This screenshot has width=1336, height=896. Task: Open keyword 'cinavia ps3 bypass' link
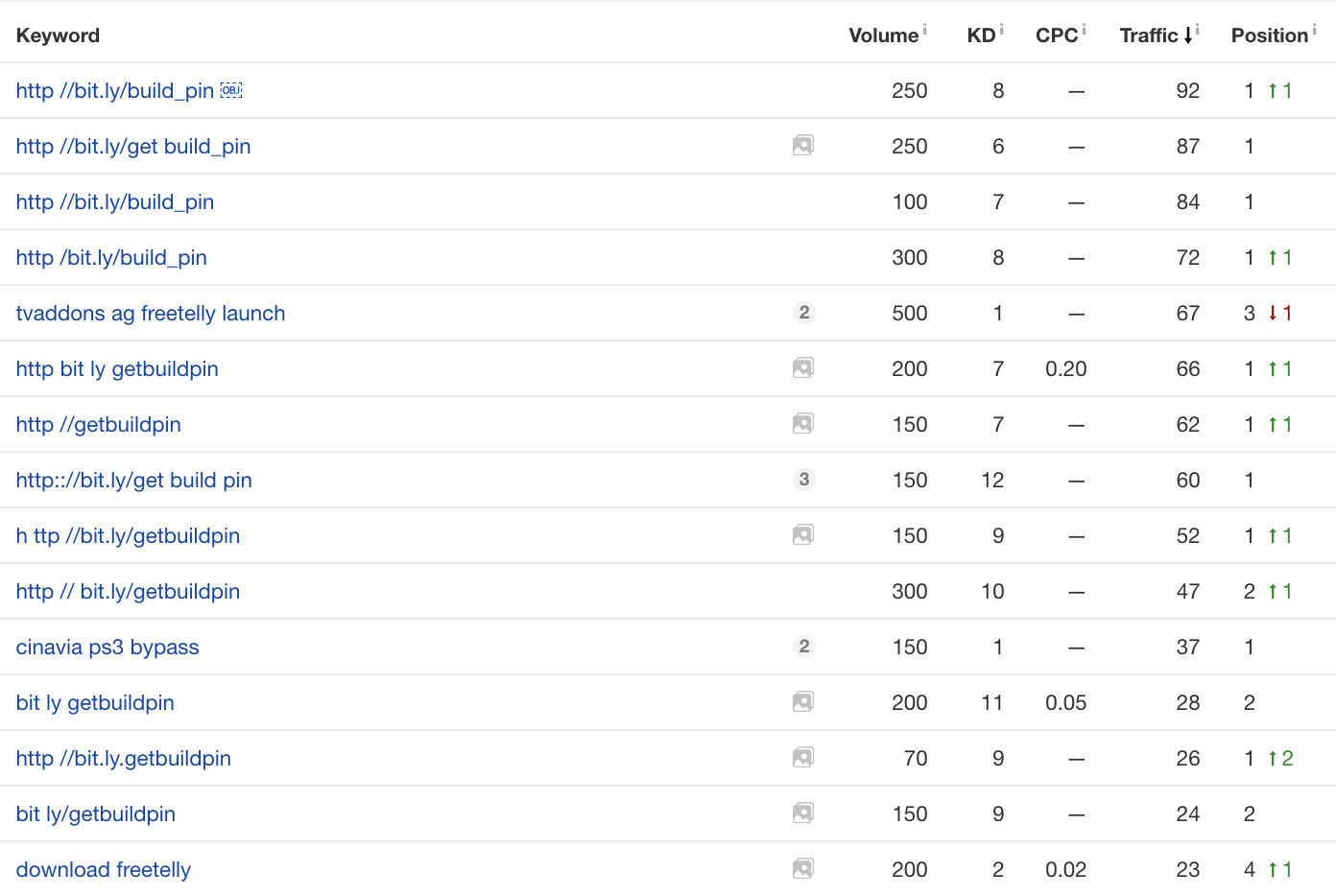point(107,647)
